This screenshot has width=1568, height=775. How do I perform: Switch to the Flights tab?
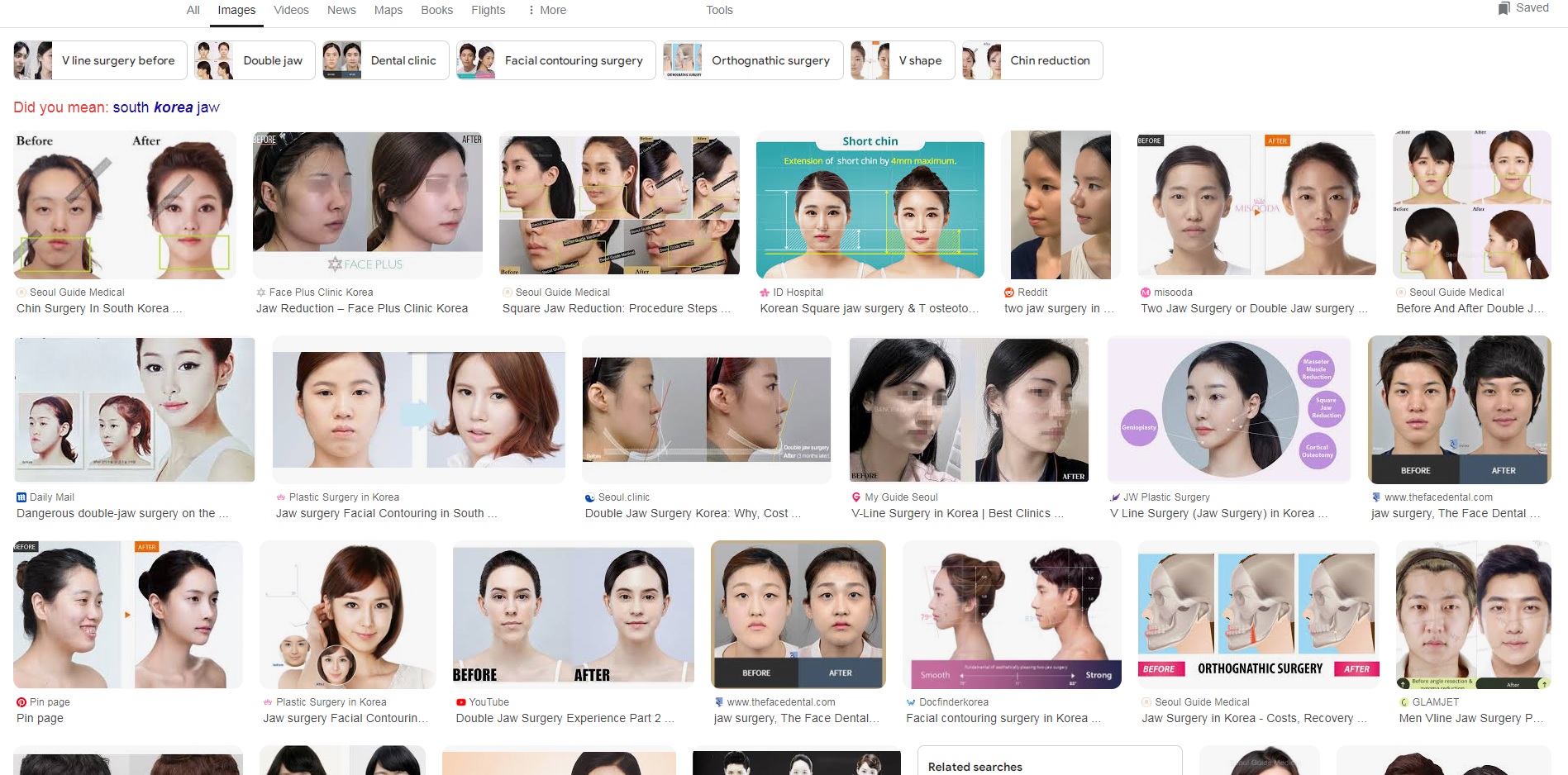click(489, 10)
